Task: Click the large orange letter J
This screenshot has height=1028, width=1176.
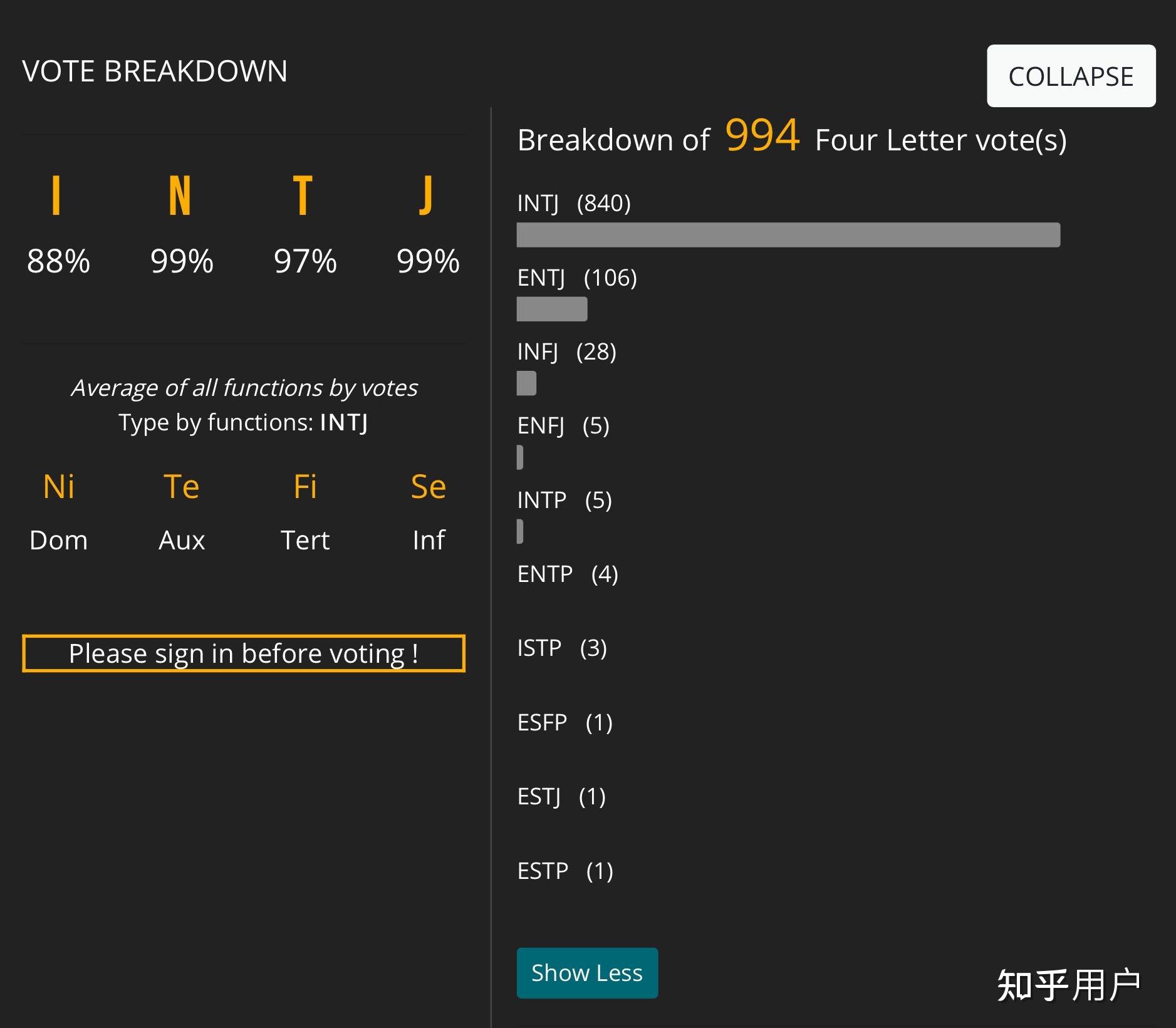Action: [x=427, y=195]
